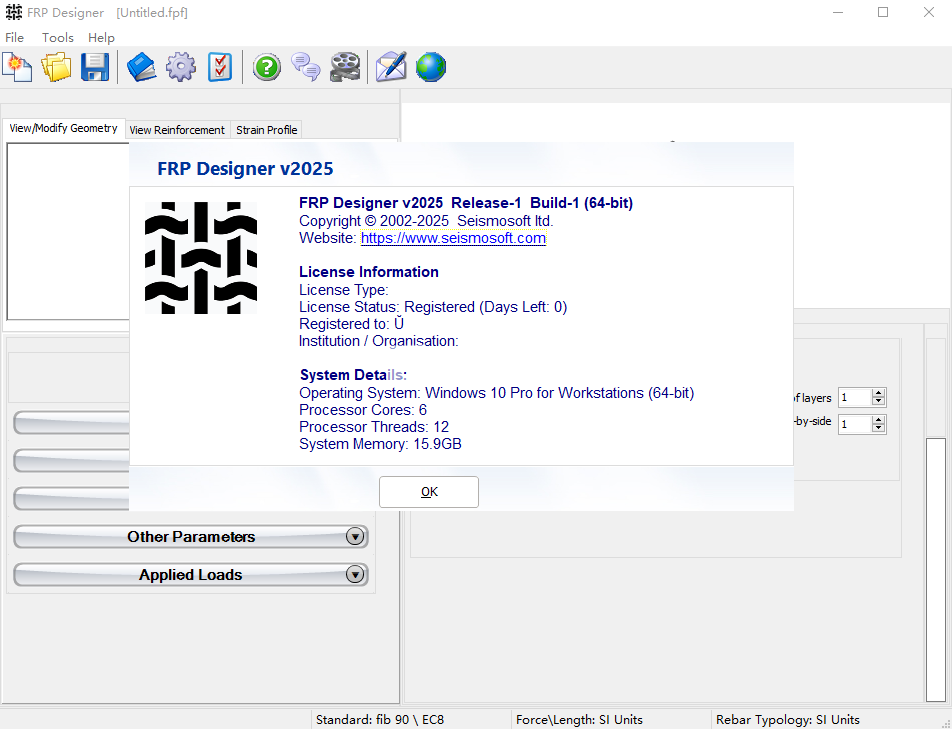Open program settings via the gear icon
Image resolution: width=952 pixels, height=729 pixels.
pyautogui.click(x=181, y=67)
